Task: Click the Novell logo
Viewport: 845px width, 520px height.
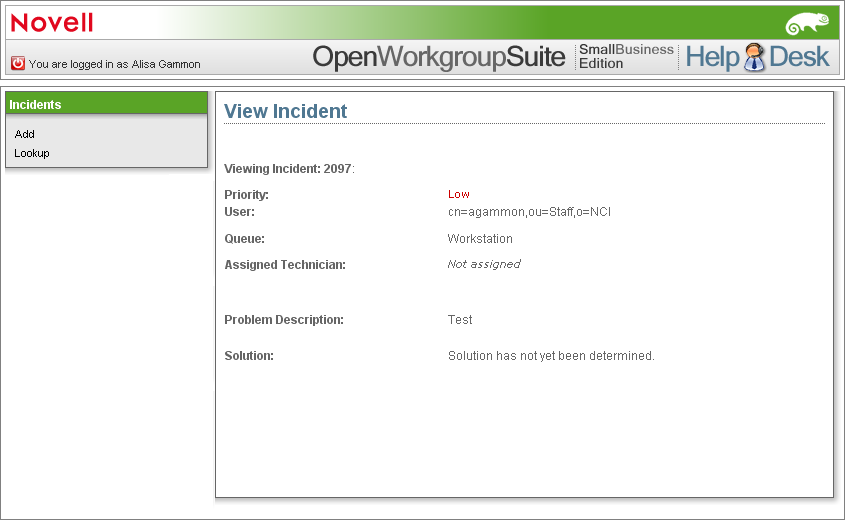Action: pos(52,23)
